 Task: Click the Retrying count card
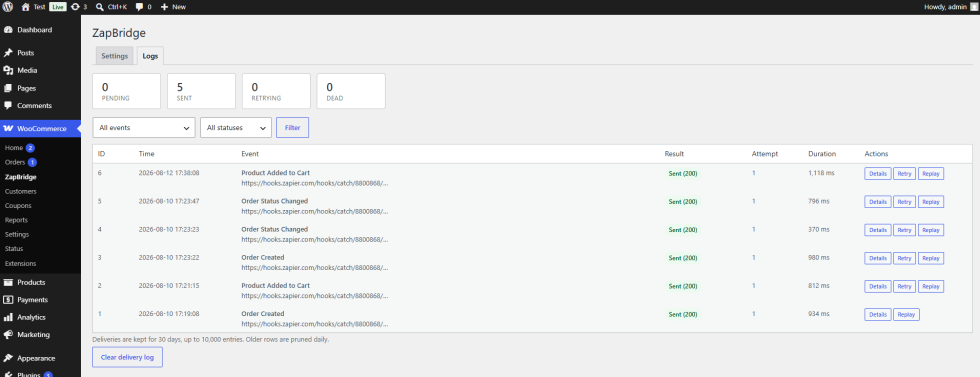pos(276,91)
